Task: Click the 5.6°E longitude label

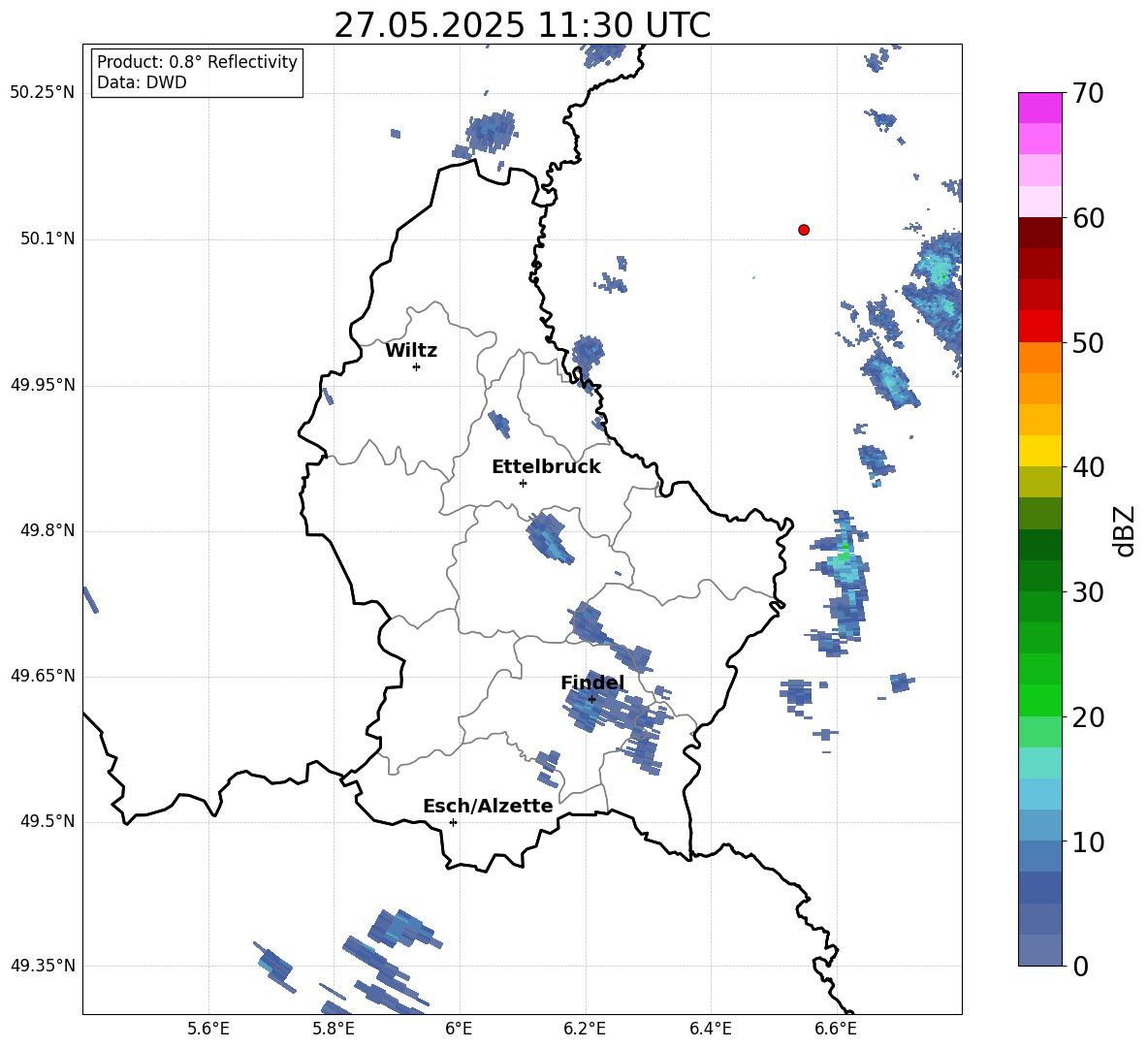Action: (208, 1029)
